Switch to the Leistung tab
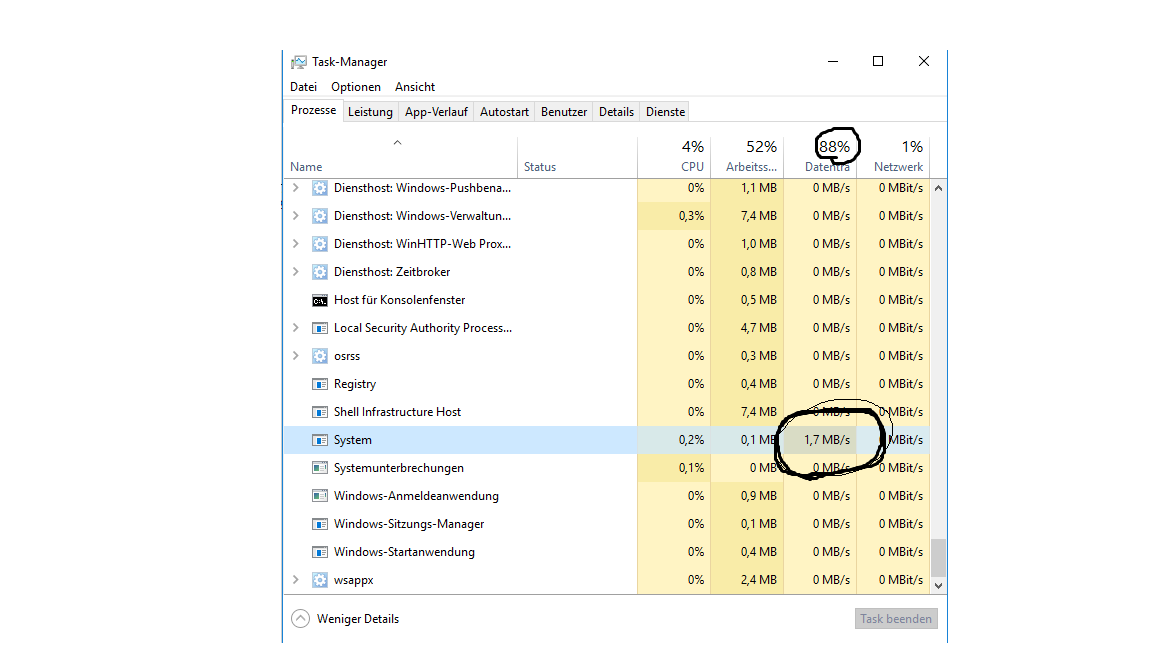The width and height of the screenshot is (1152, 648). coord(370,112)
